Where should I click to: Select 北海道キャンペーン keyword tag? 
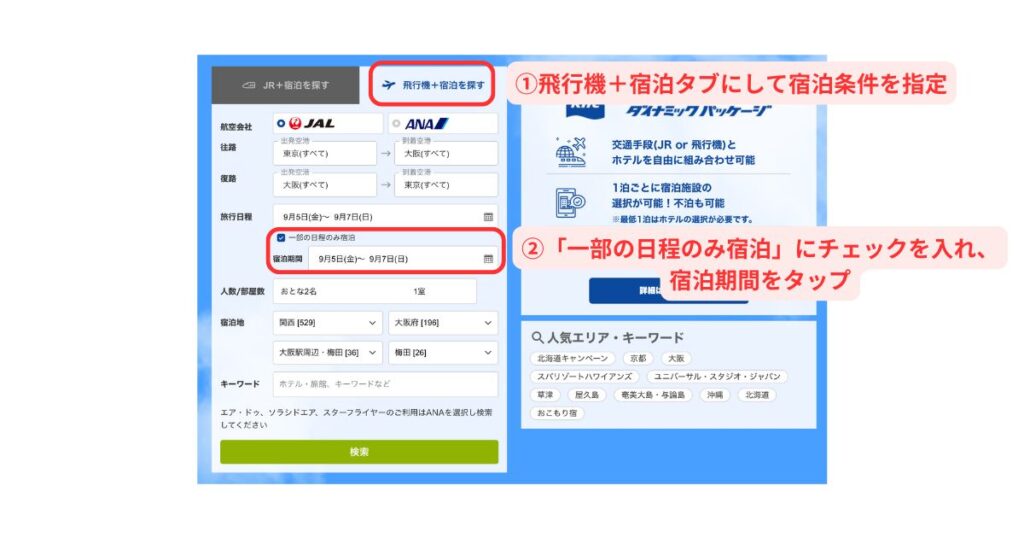[572, 358]
